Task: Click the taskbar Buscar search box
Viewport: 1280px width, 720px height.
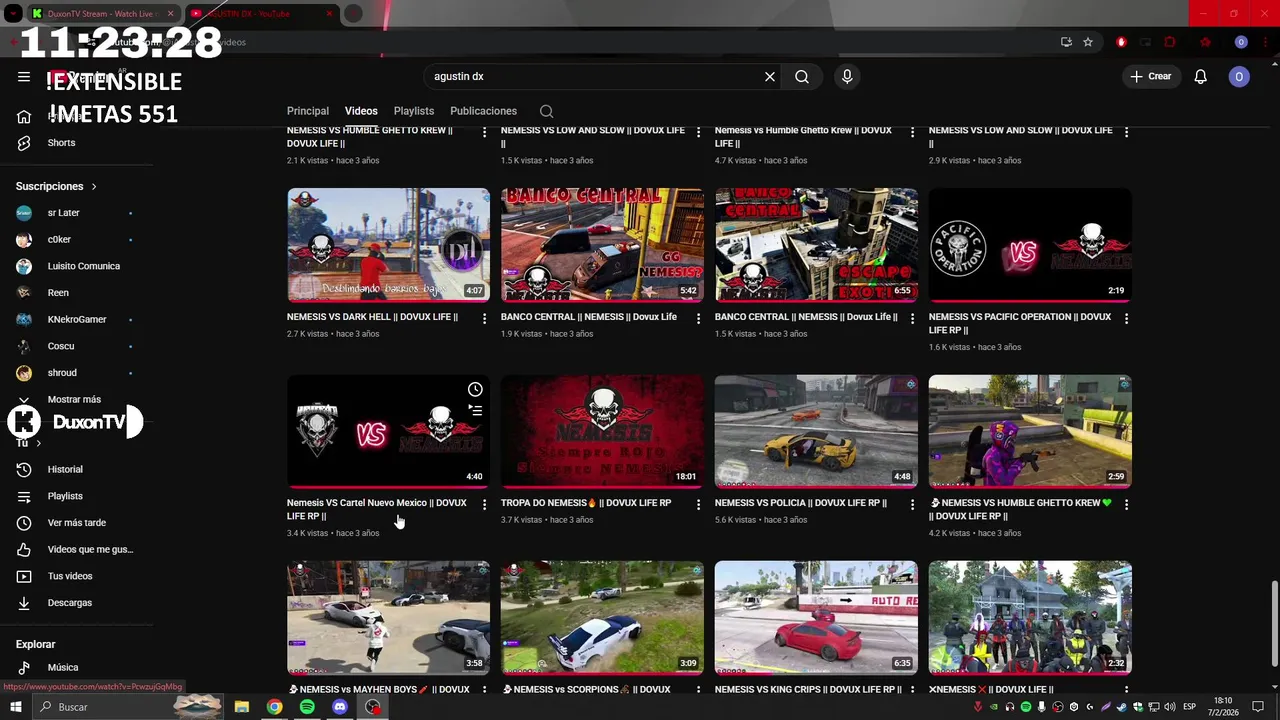Action: 128,707
